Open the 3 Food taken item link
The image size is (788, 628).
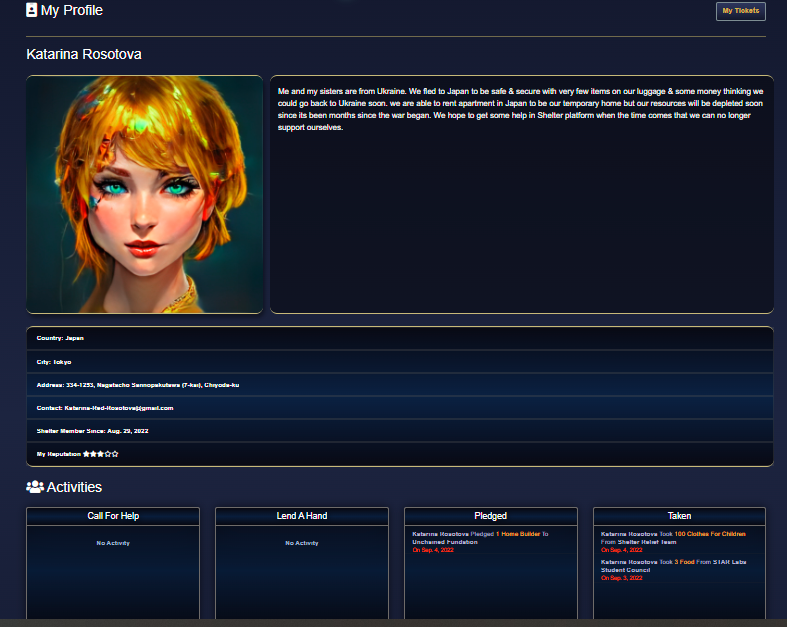point(684,562)
